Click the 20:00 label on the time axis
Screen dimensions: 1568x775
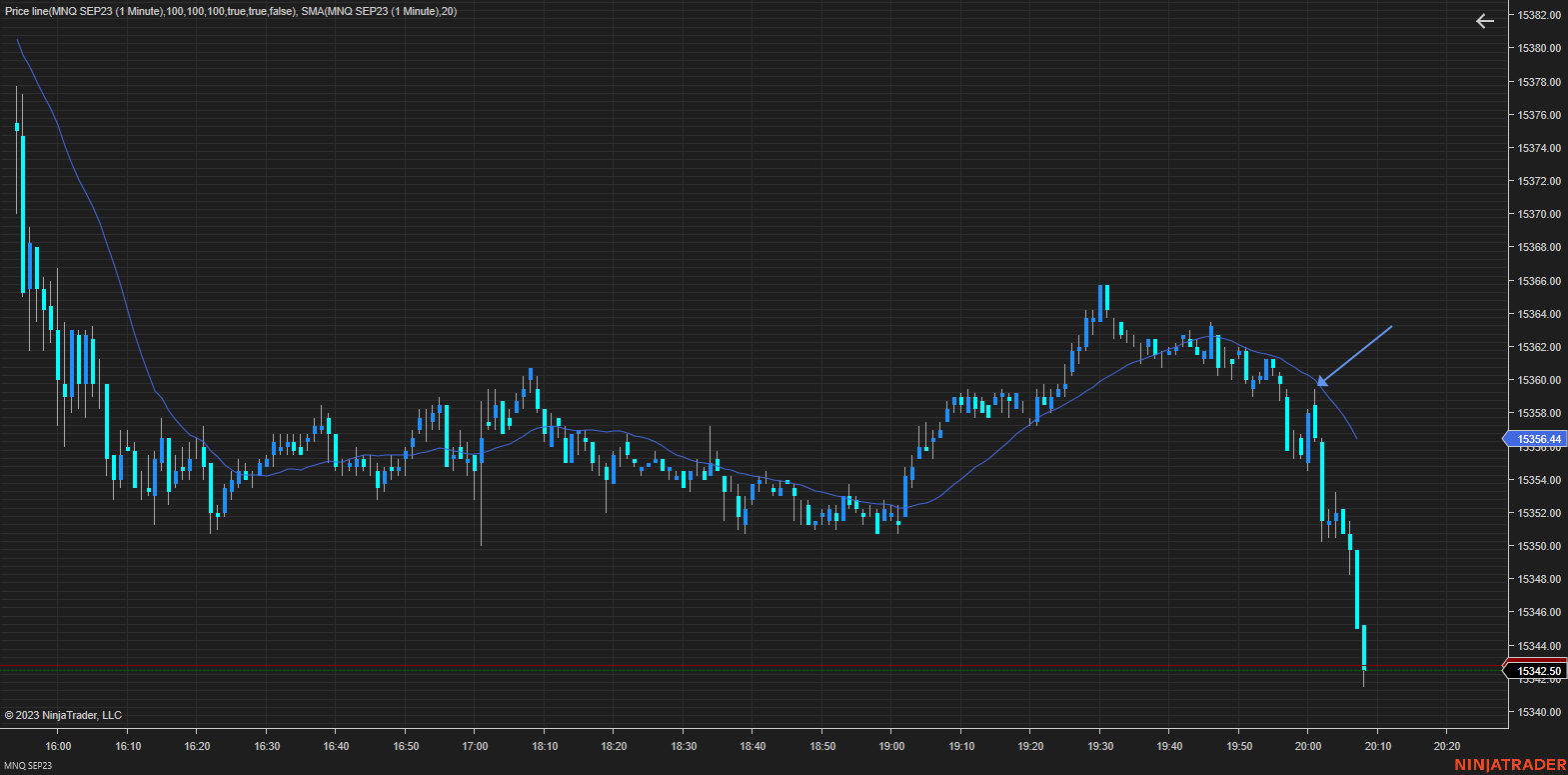pos(1308,746)
